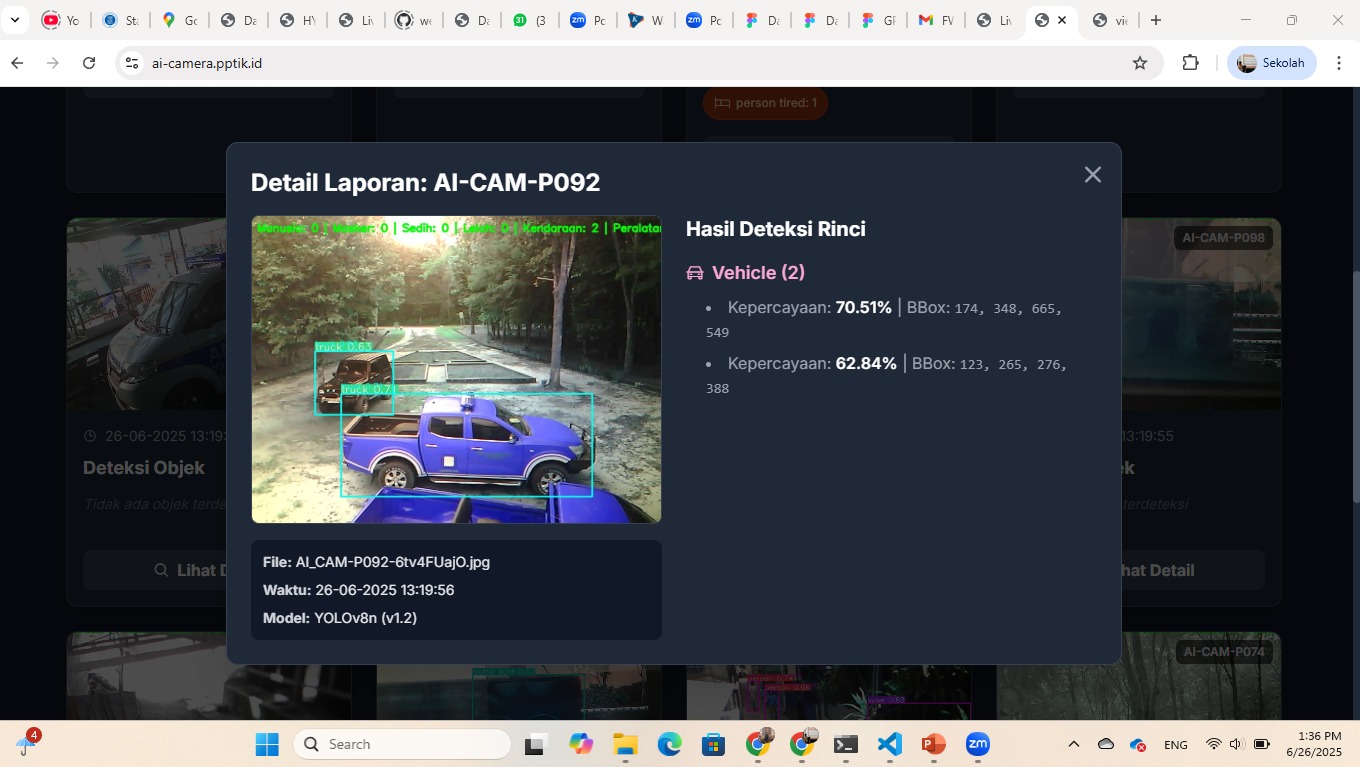Open site information icon in address bar

131,63
